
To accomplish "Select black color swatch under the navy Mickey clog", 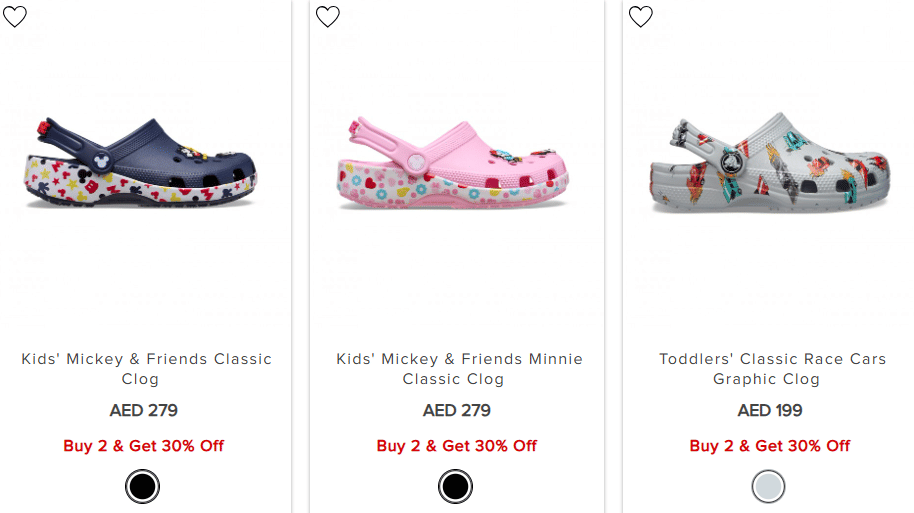I will tap(143, 487).
